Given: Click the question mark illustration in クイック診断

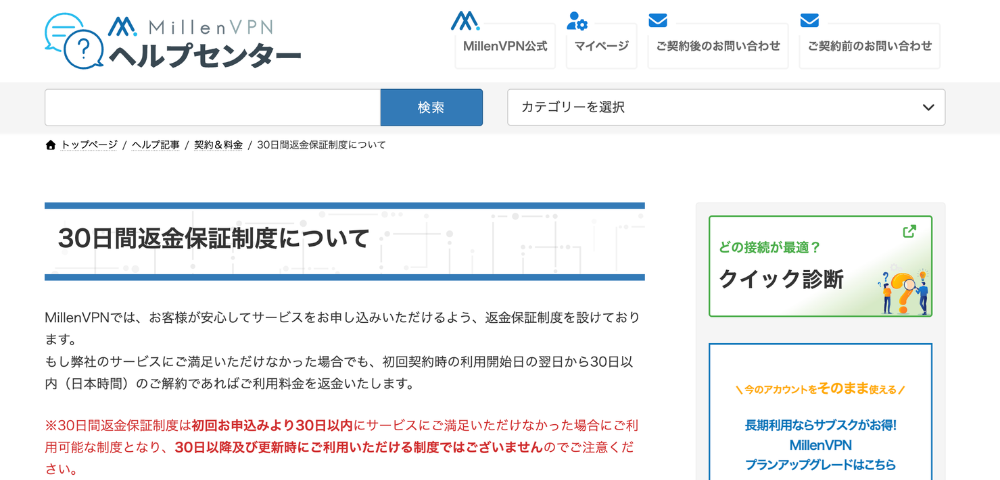Looking at the screenshot, I should click(904, 292).
